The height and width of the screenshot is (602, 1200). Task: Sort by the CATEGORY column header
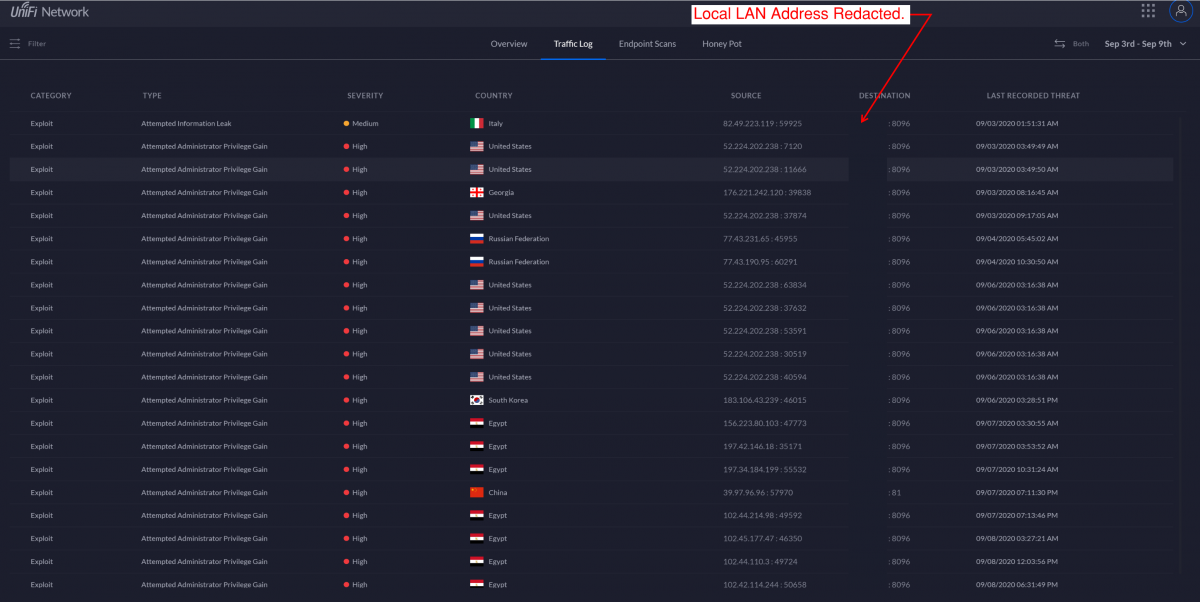coord(51,96)
